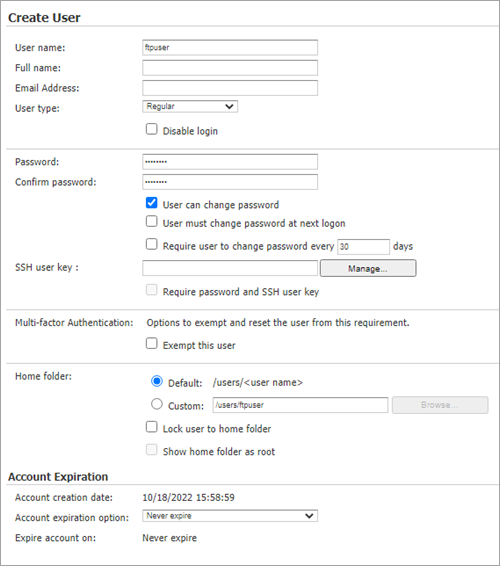500x566 pixels.
Task: Click the Browse... button
Action: (440, 405)
